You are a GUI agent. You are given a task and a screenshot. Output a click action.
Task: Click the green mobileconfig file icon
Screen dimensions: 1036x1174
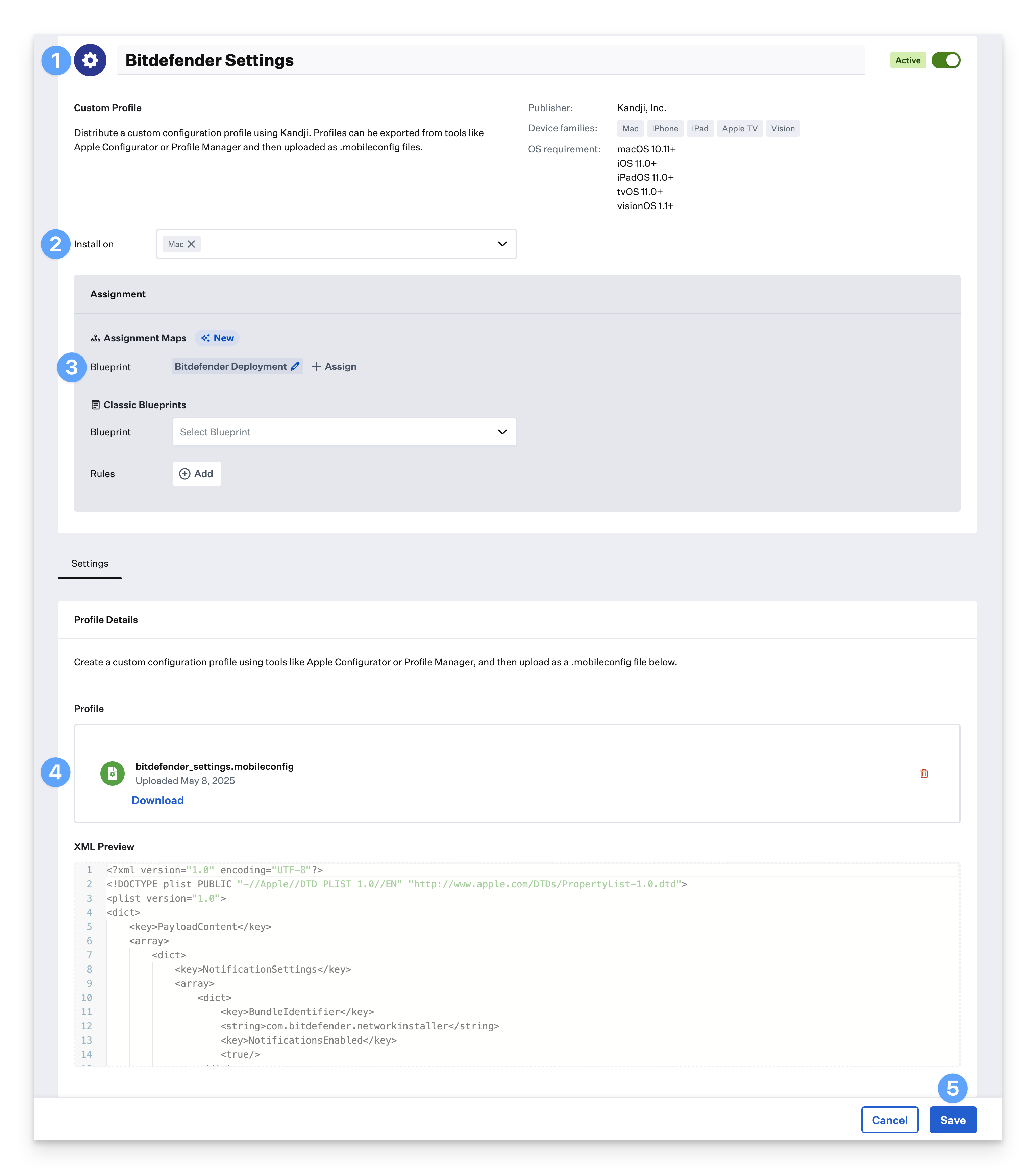[x=113, y=774]
